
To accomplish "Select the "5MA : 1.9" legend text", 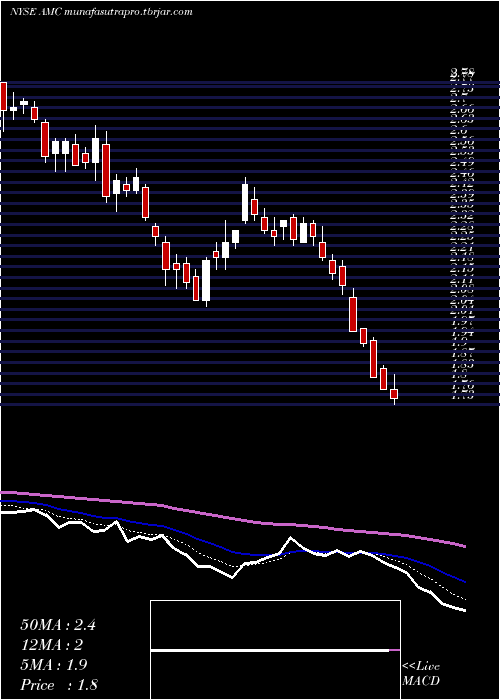I will pyautogui.click(x=54, y=665).
